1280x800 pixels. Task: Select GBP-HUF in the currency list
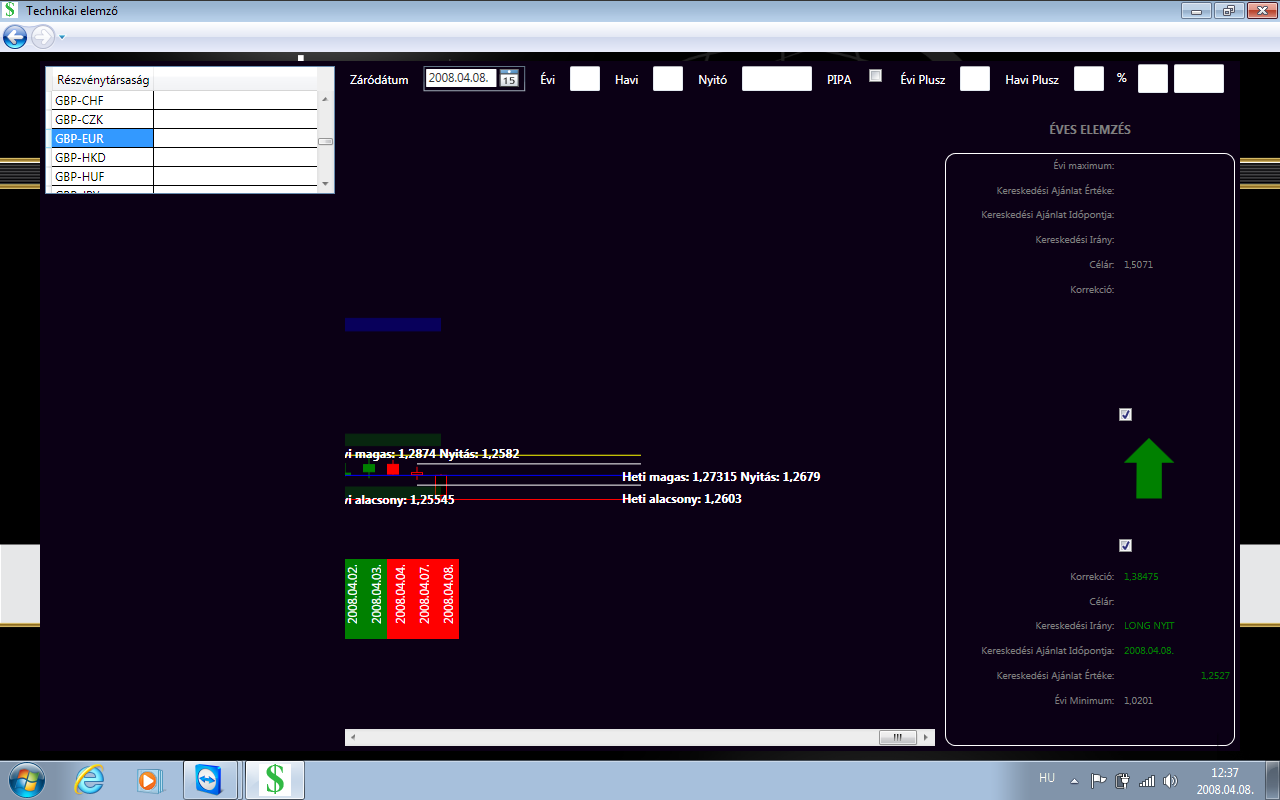point(102,177)
